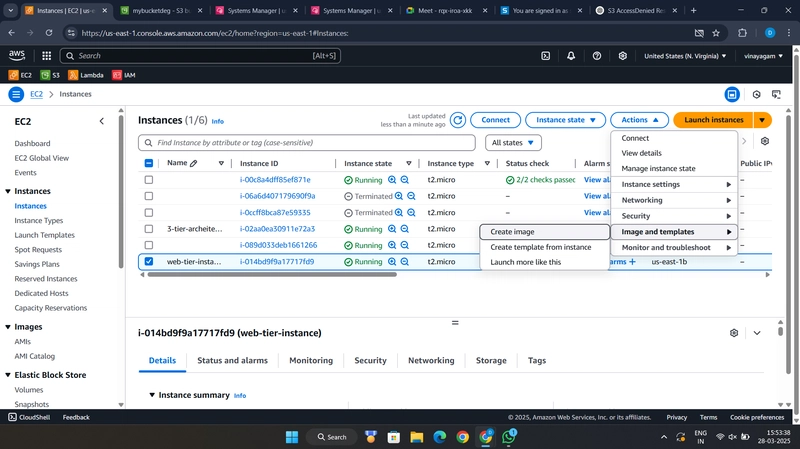Choose Create image from submenu
The height and width of the screenshot is (449, 800).
point(544,232)
